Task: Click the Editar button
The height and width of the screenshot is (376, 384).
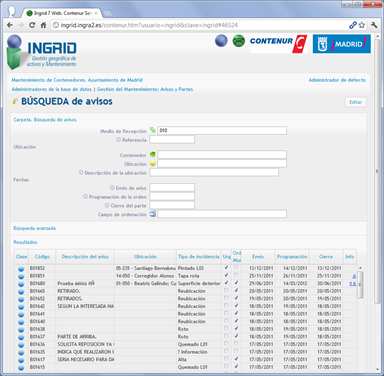Action: pos(355,102)
